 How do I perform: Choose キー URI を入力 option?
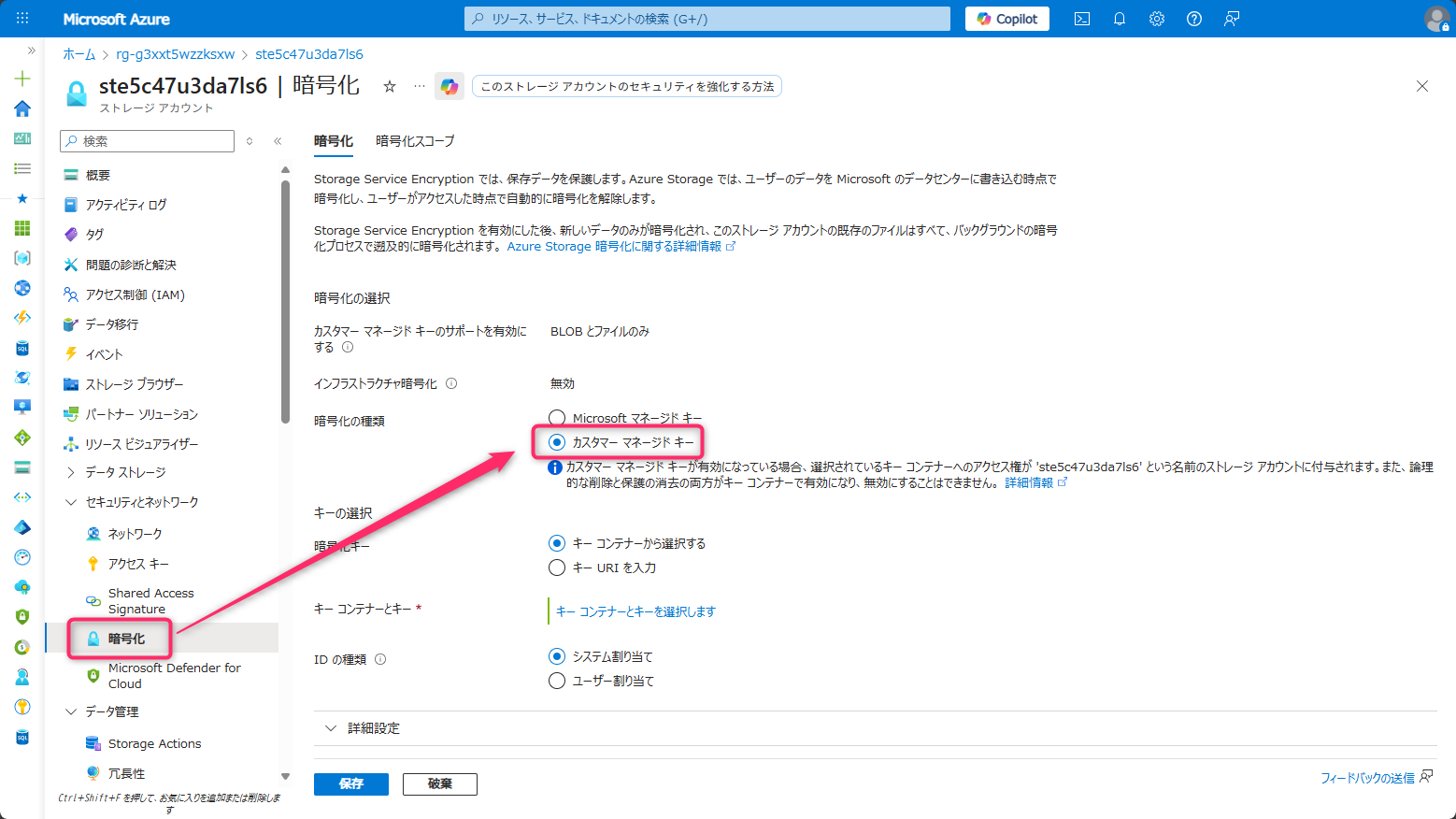click(557, 567)
